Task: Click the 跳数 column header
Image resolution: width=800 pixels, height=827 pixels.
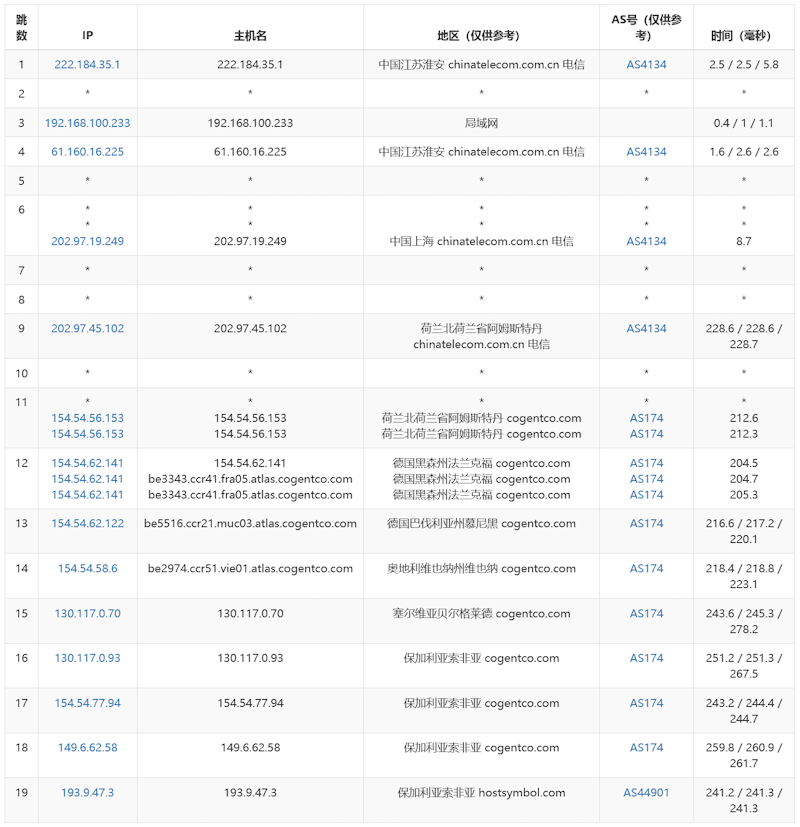Action: 22,27
